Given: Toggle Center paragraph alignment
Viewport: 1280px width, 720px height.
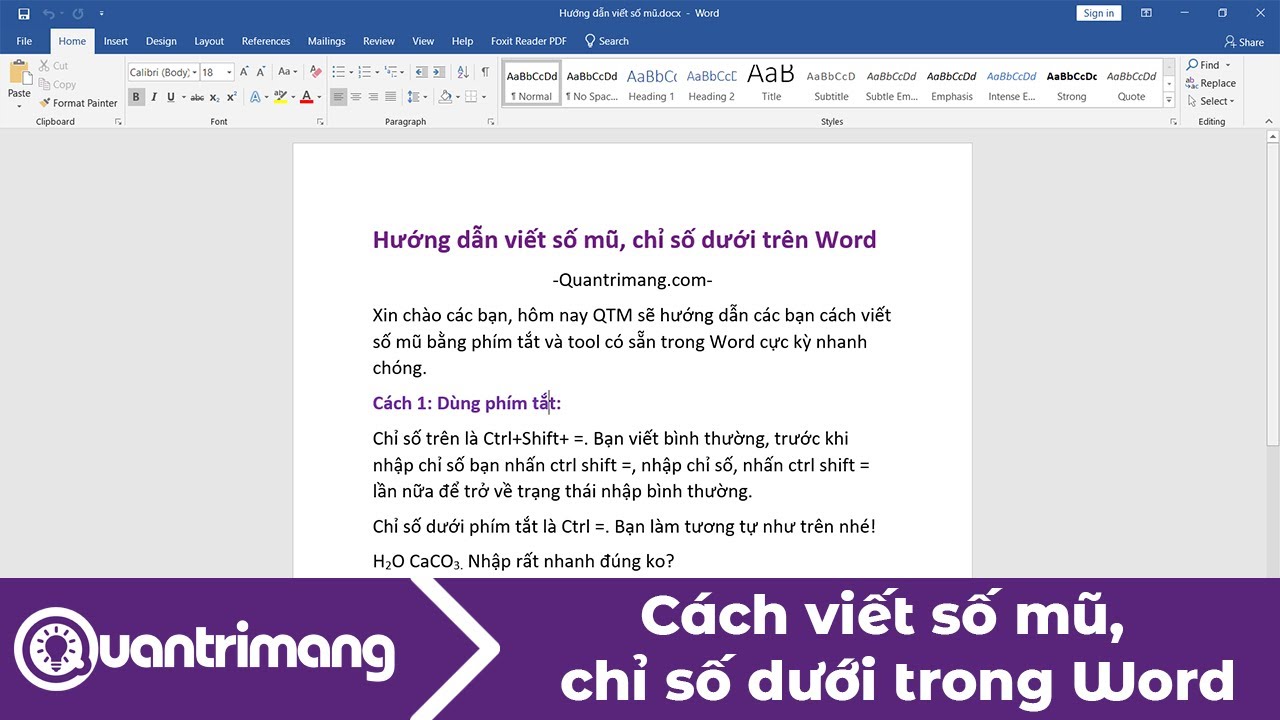Looking at the screenshot, I should [x=356, y=97].
